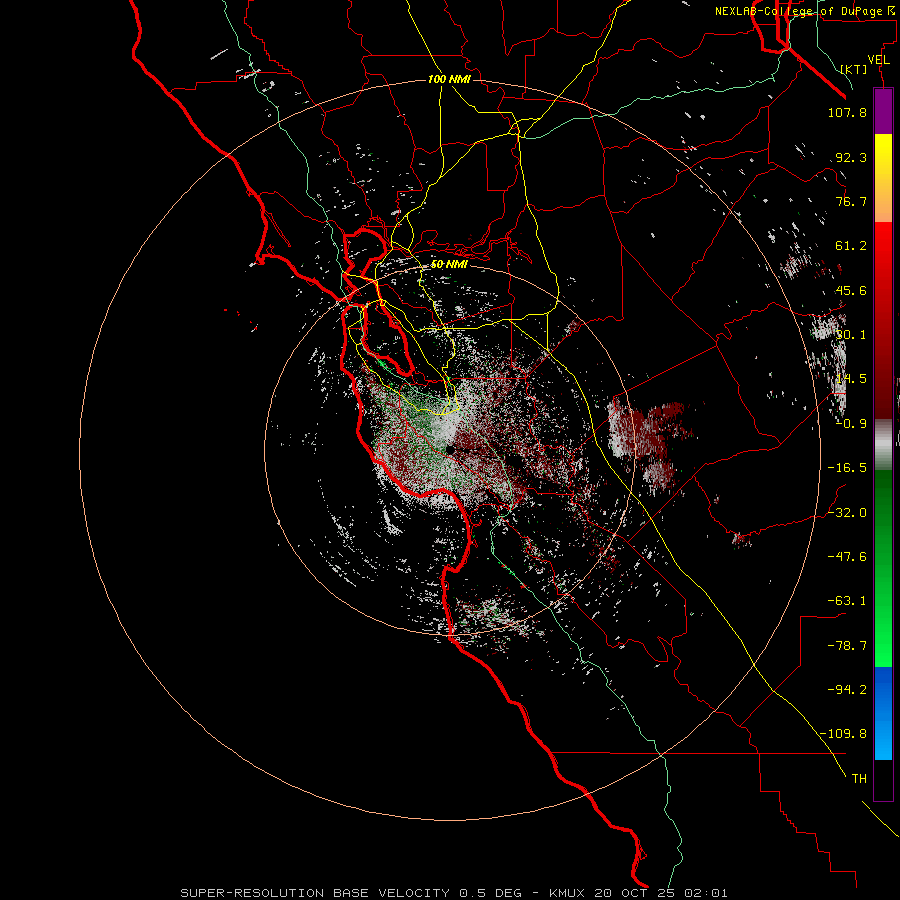
Task: Click the 100 NMI range ring label
Action: [x=449, y=79]
